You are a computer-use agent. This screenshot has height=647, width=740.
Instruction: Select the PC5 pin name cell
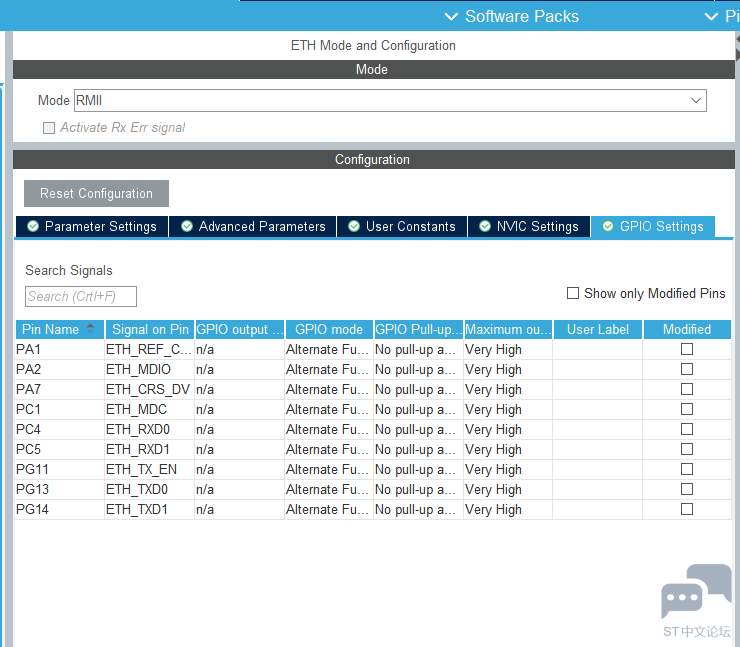[59, 450]
